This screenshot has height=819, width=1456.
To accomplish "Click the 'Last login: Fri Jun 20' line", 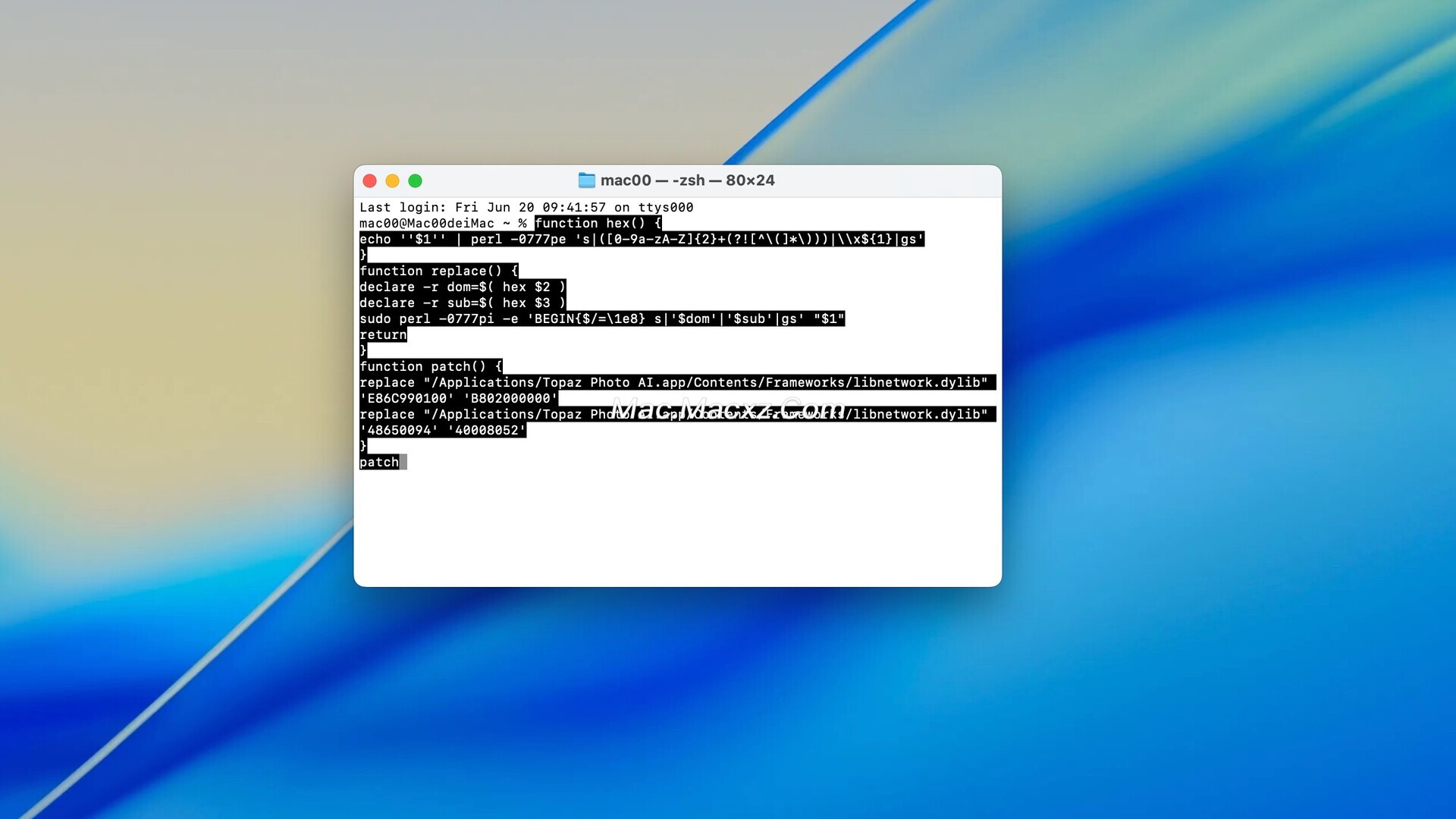I will coord(526,207).
